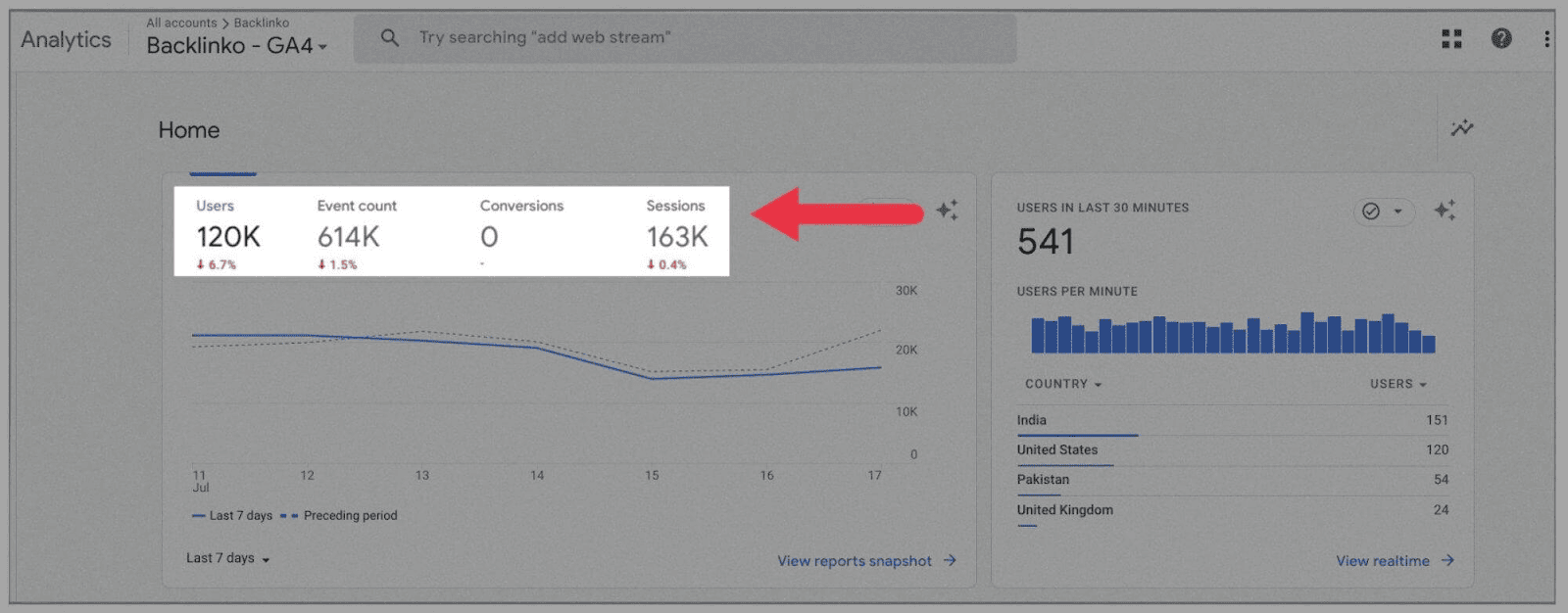Open the Google apps grid icon
Image resolution: width=1568 pixels, height=613 pixels.
[x=1451, y=38]
